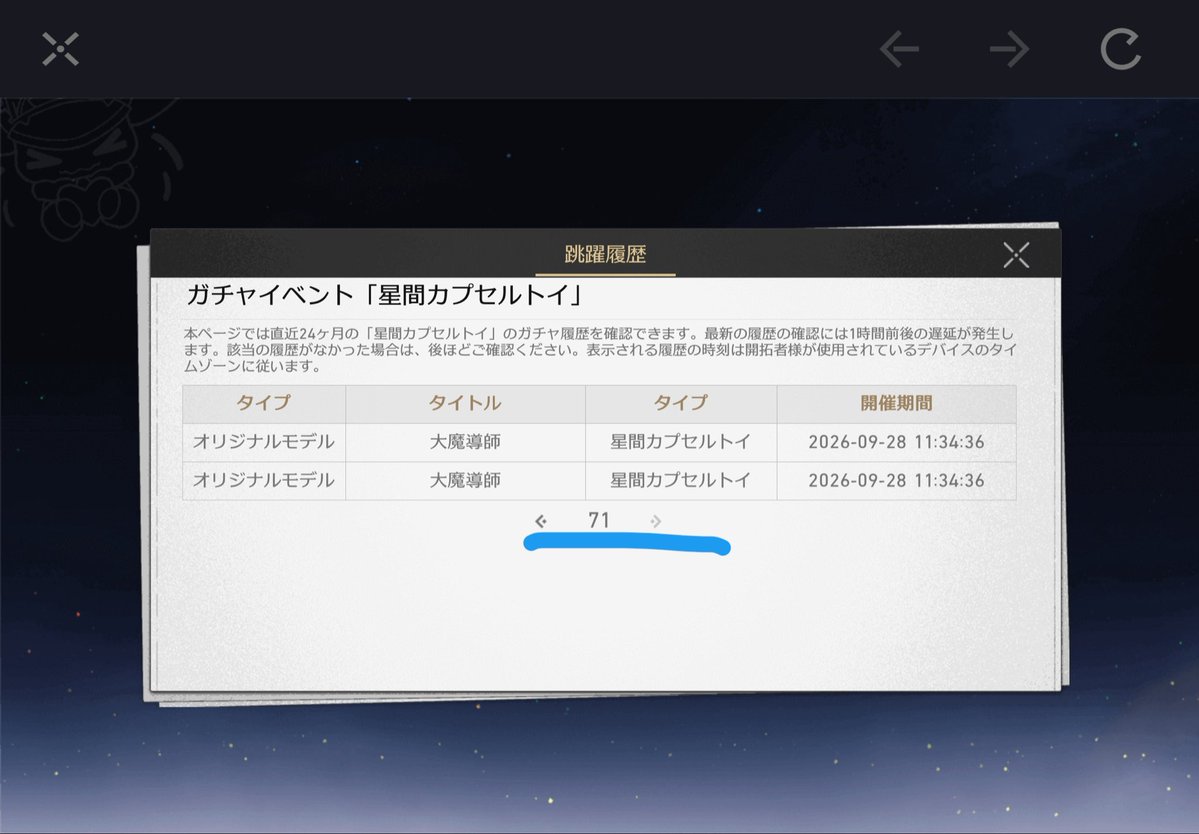Select the 跳躍履歴 tab
Screen dimensions: 1199x834
605,255
